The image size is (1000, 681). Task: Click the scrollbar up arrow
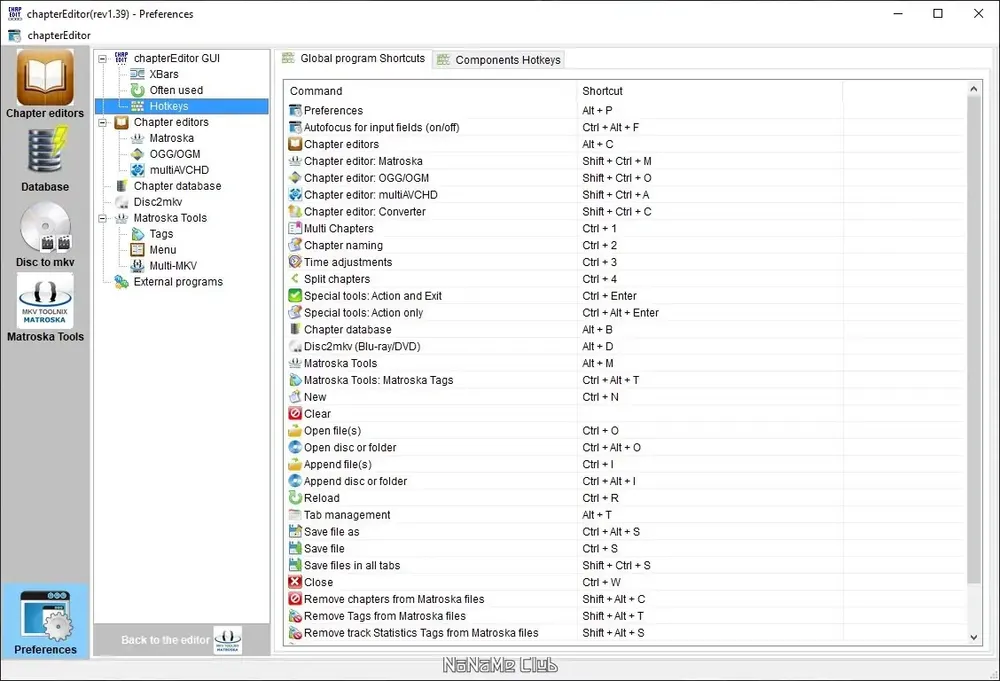(973, 89)
